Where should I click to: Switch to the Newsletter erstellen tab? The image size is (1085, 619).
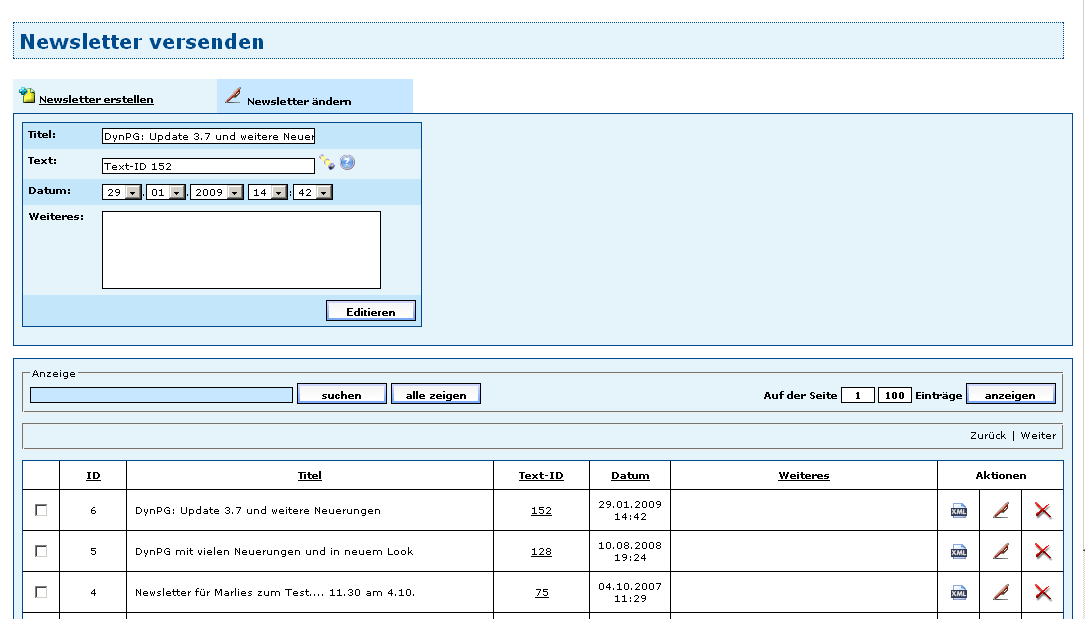pos(96,99)
